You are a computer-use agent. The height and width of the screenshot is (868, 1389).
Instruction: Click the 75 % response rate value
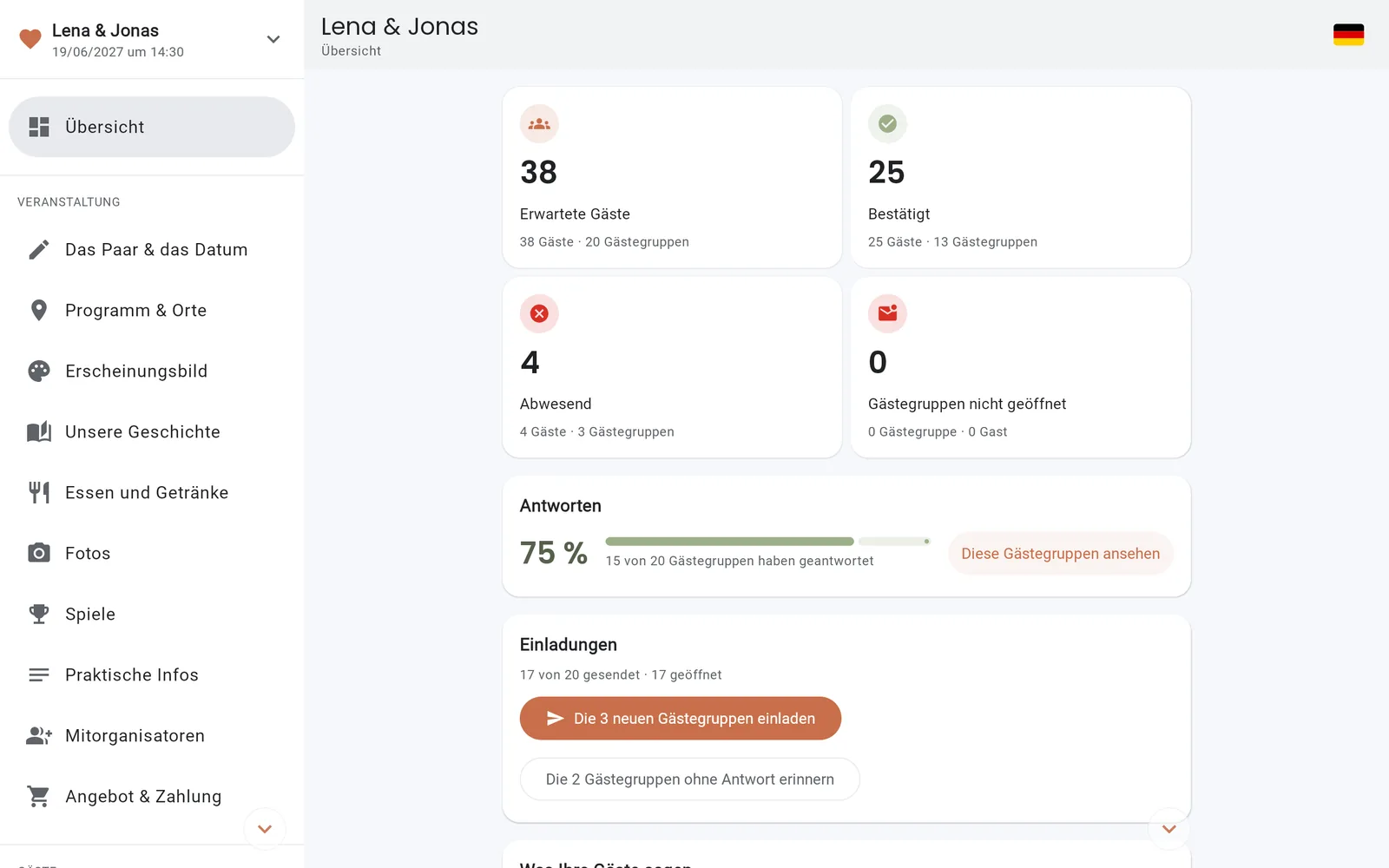[554, 553]
